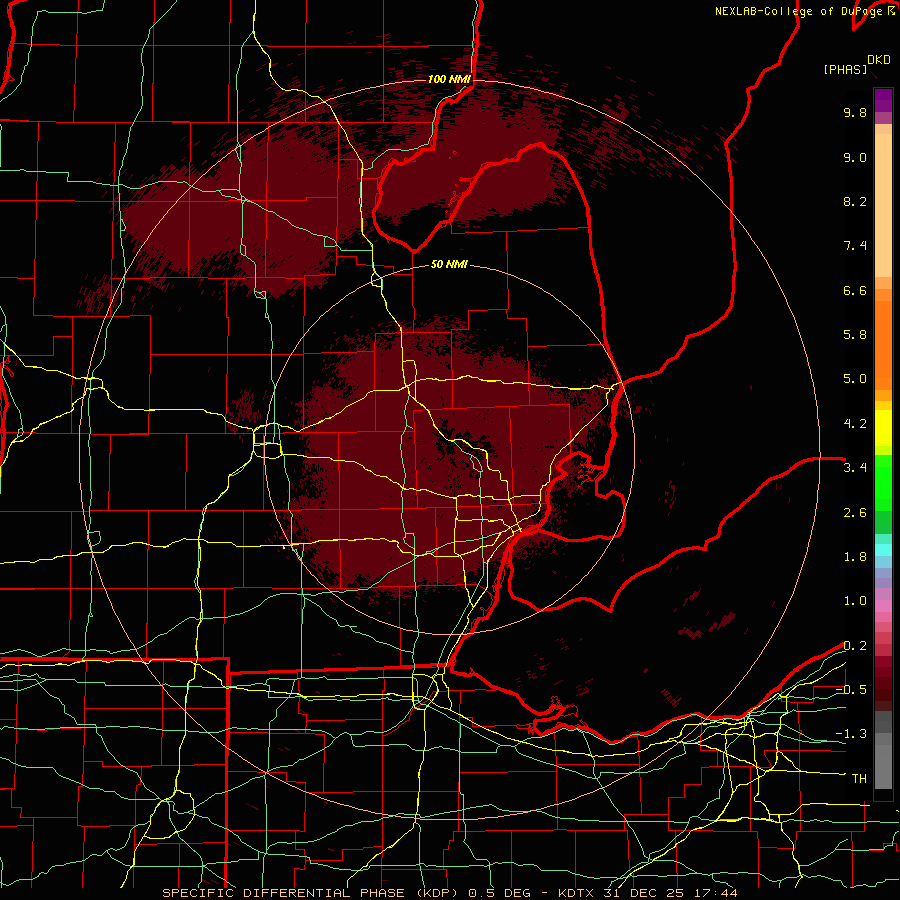Pick the bright green segment of color scale
Viewport: 900px width, 900px height.
coord(883,483)
